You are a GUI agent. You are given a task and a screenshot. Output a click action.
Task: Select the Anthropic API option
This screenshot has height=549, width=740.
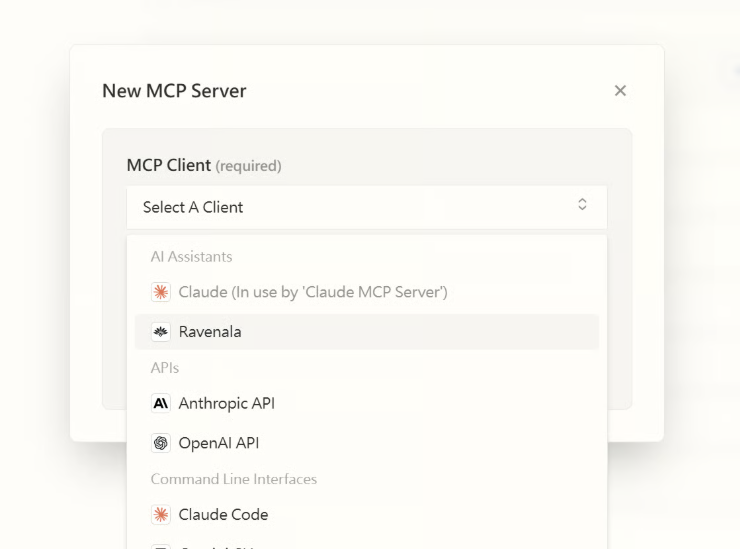[x=226, y=404]
